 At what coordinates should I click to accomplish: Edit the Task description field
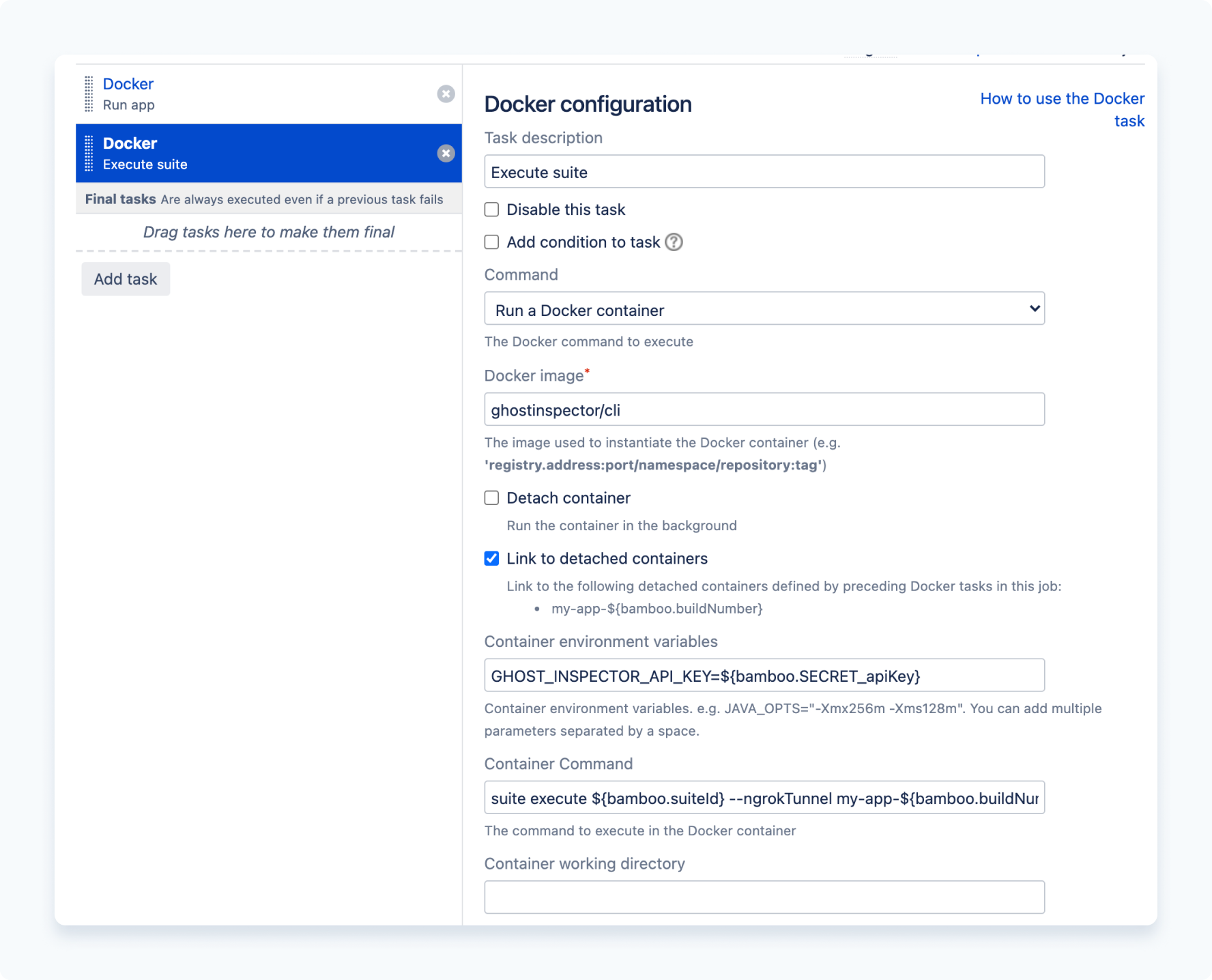(x=764, y=171)
